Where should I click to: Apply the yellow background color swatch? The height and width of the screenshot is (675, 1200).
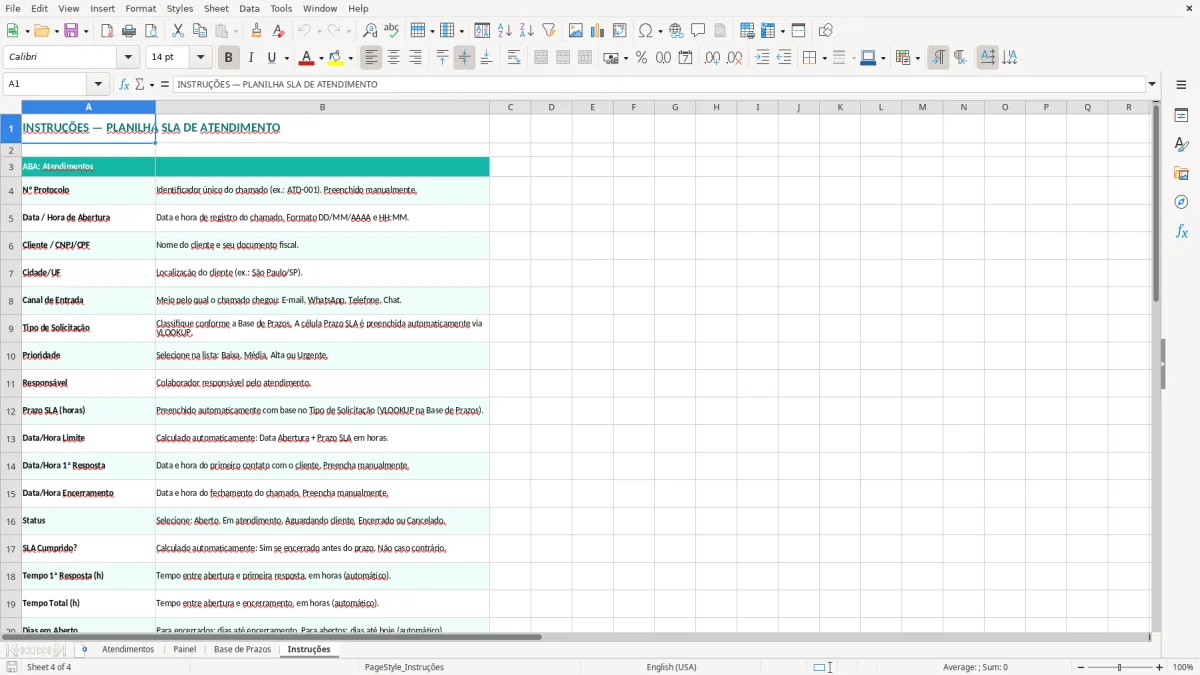pos(335,58)
